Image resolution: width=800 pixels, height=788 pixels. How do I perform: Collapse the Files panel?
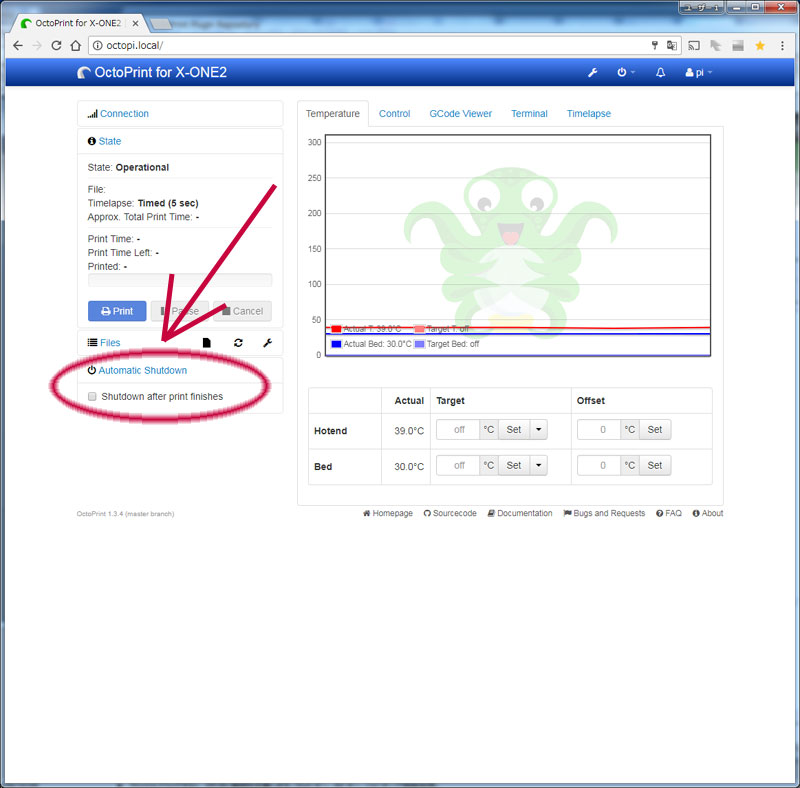110,342
